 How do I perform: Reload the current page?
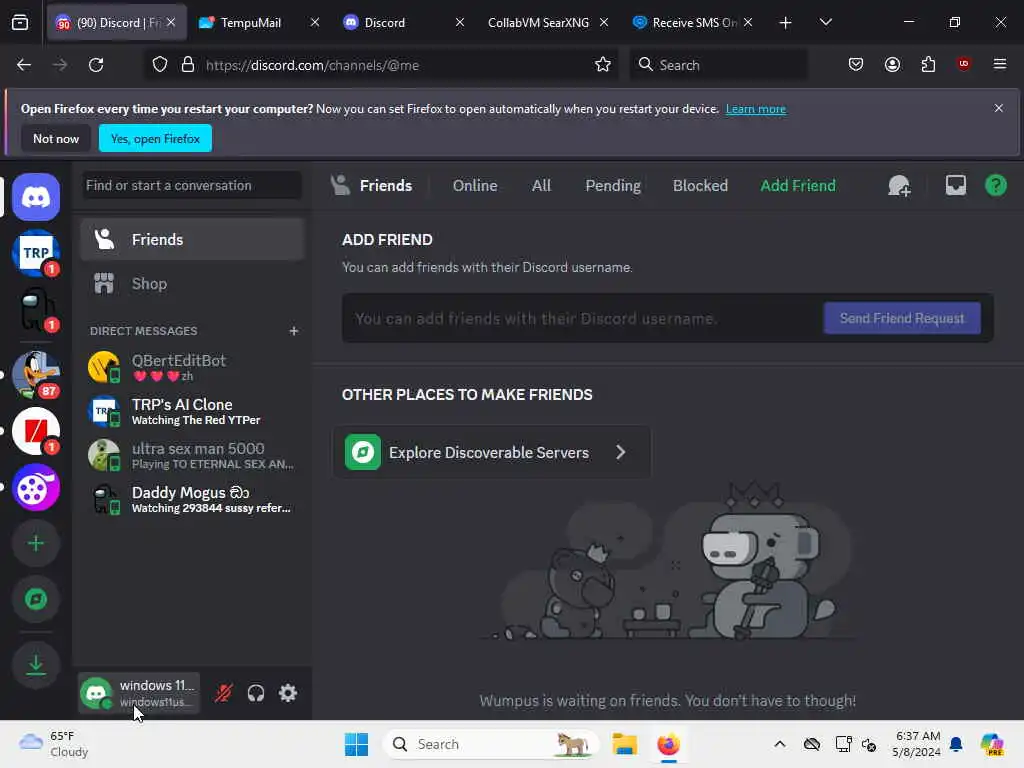96,65
